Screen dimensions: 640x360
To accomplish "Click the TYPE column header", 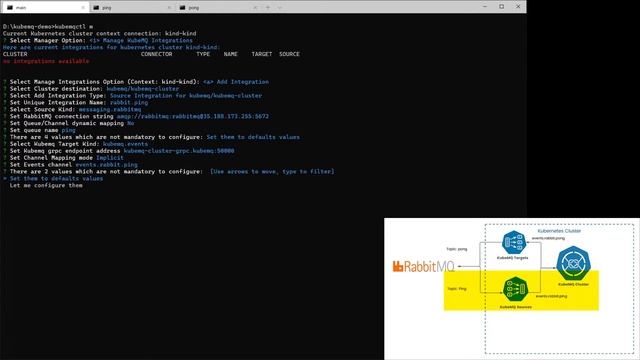I will (x=203, y=54).
